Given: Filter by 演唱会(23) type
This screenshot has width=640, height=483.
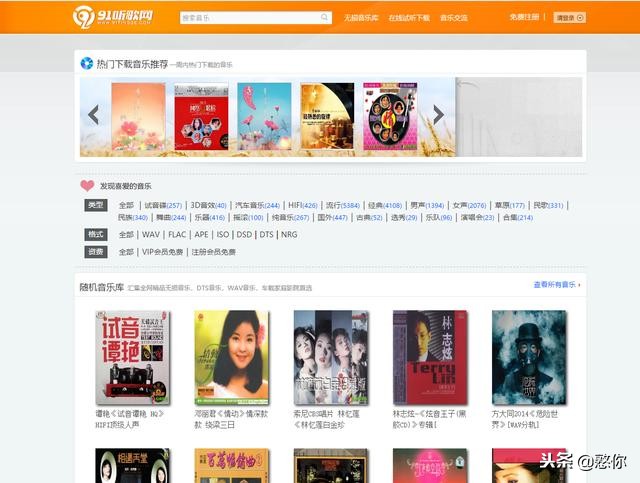Looking at the screenshot, I should (477, 218).
